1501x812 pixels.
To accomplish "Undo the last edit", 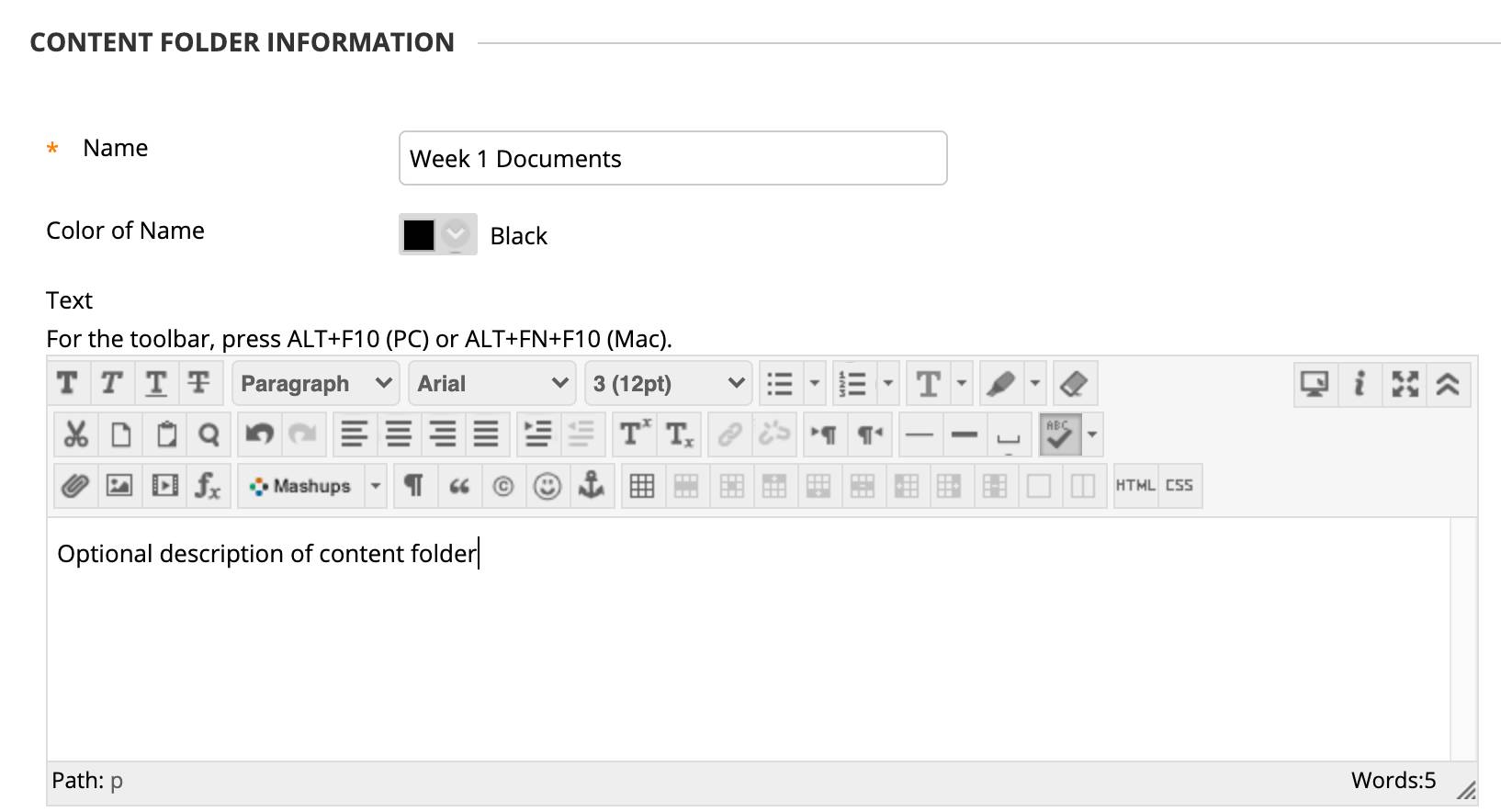I will 259,434.
